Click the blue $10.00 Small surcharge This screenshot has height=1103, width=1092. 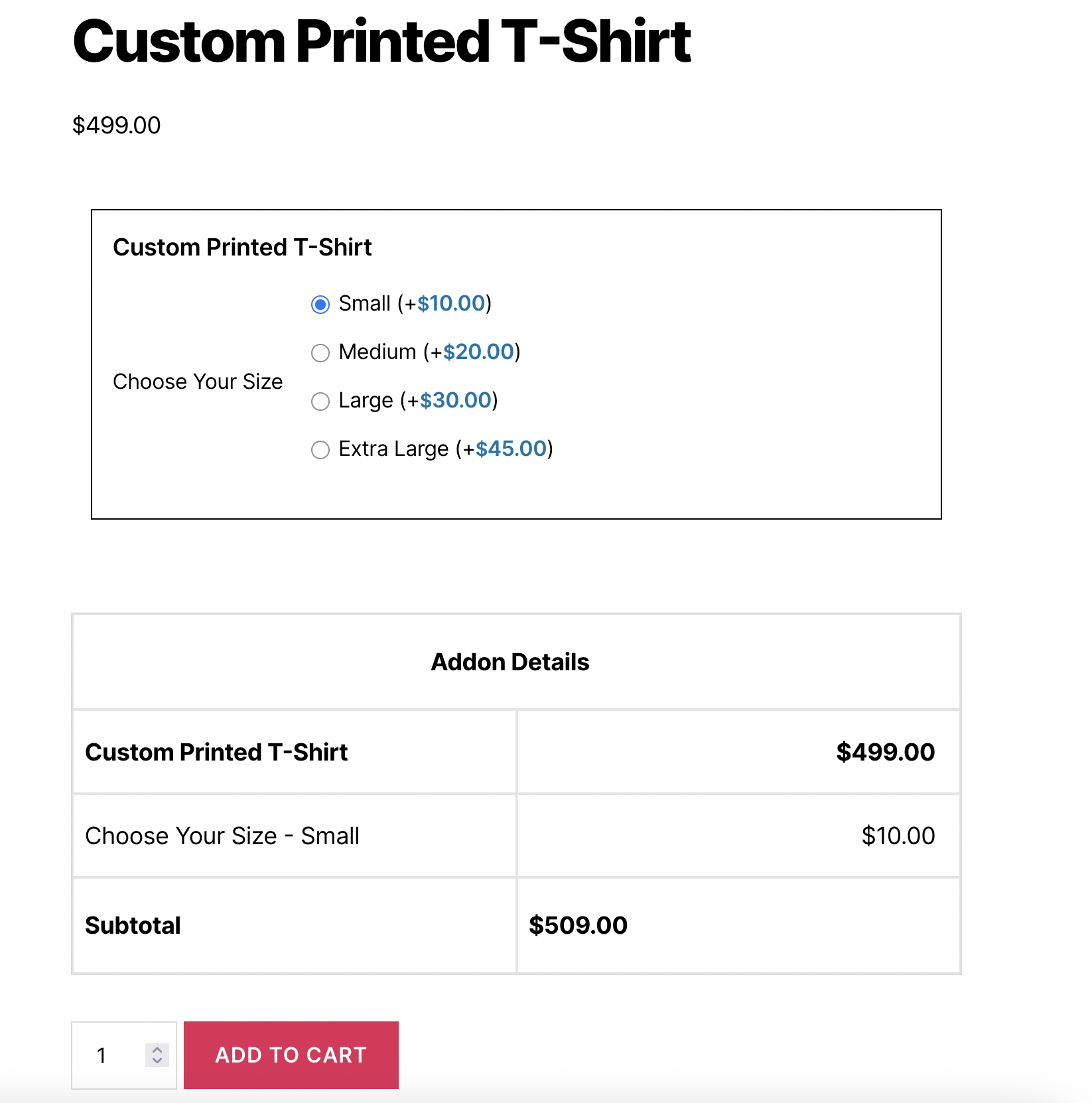(451, 303)
